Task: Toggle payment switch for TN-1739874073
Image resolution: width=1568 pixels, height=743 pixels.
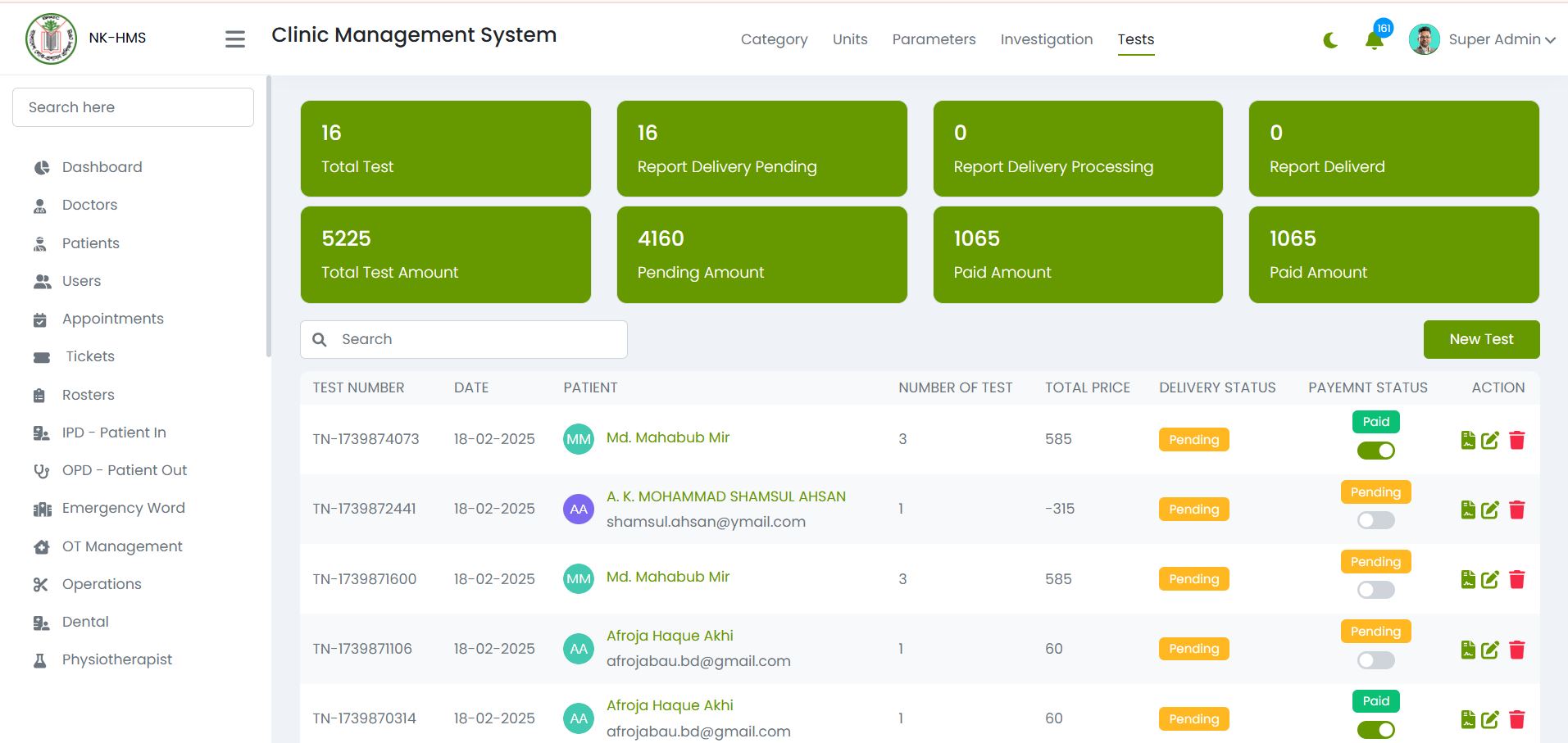Action: tap(1375, 451)
